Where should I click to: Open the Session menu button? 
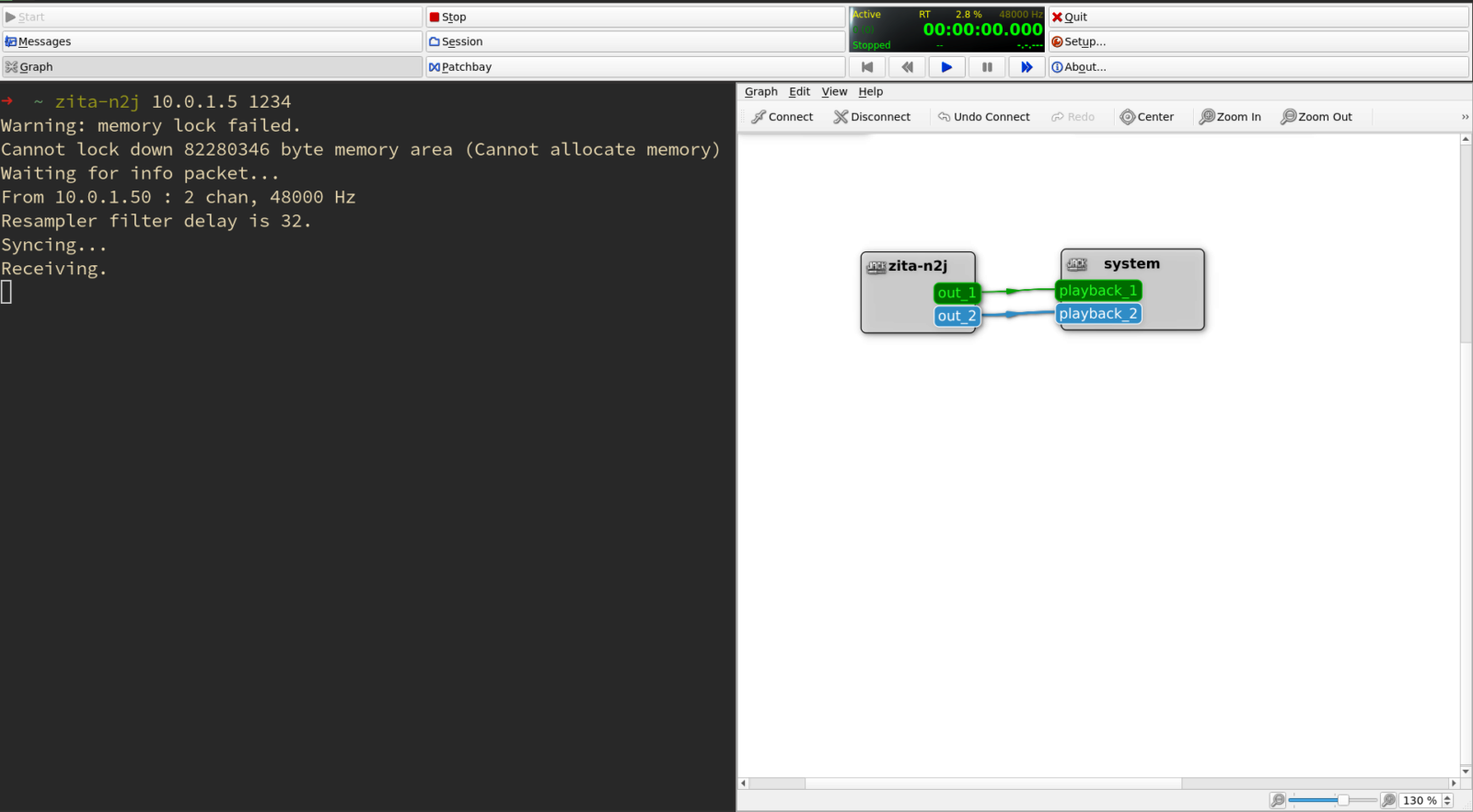635,41
